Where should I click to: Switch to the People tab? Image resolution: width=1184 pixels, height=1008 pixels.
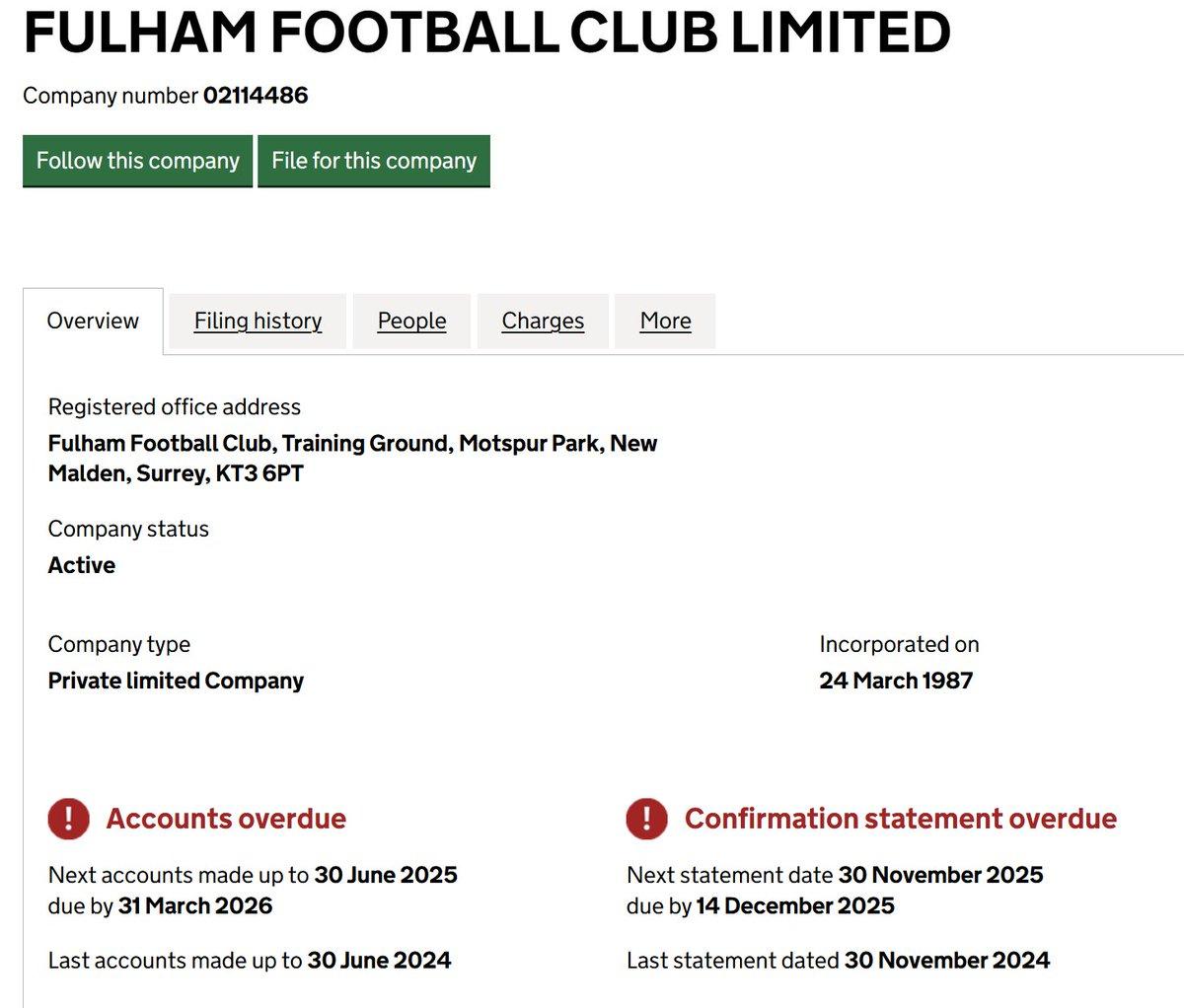tap(411, 321)
